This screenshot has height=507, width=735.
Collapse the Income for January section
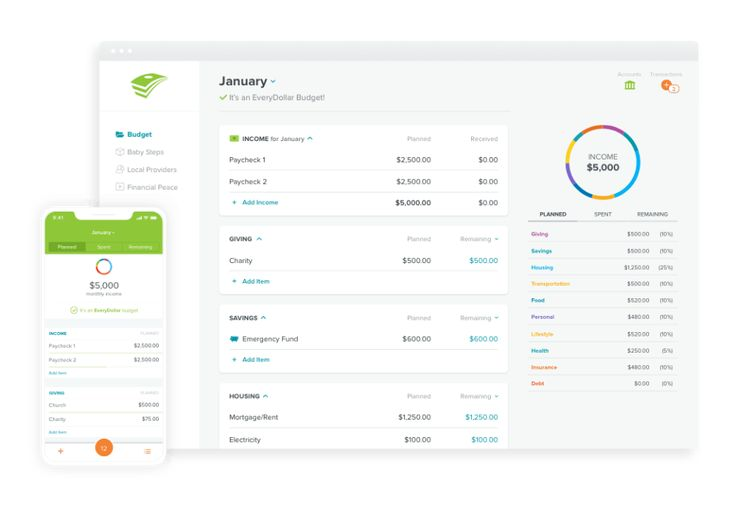(x=310, y=139)
